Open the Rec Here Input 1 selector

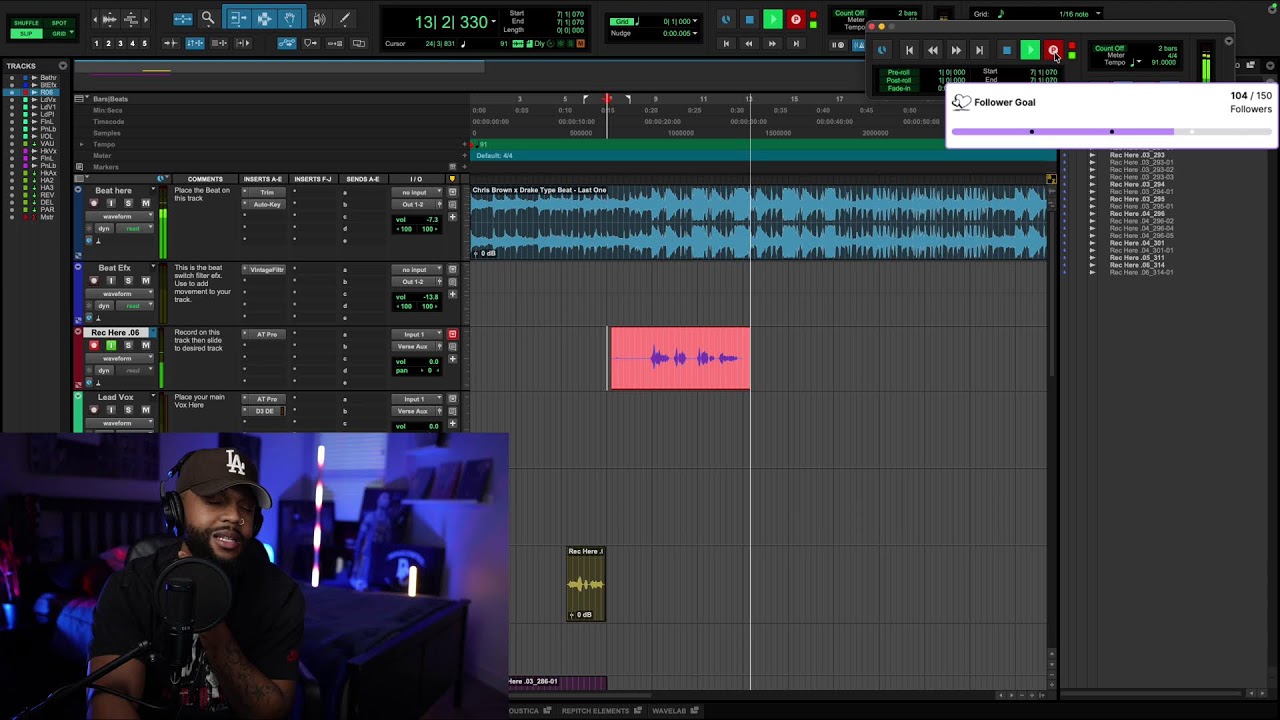point(414,335)
